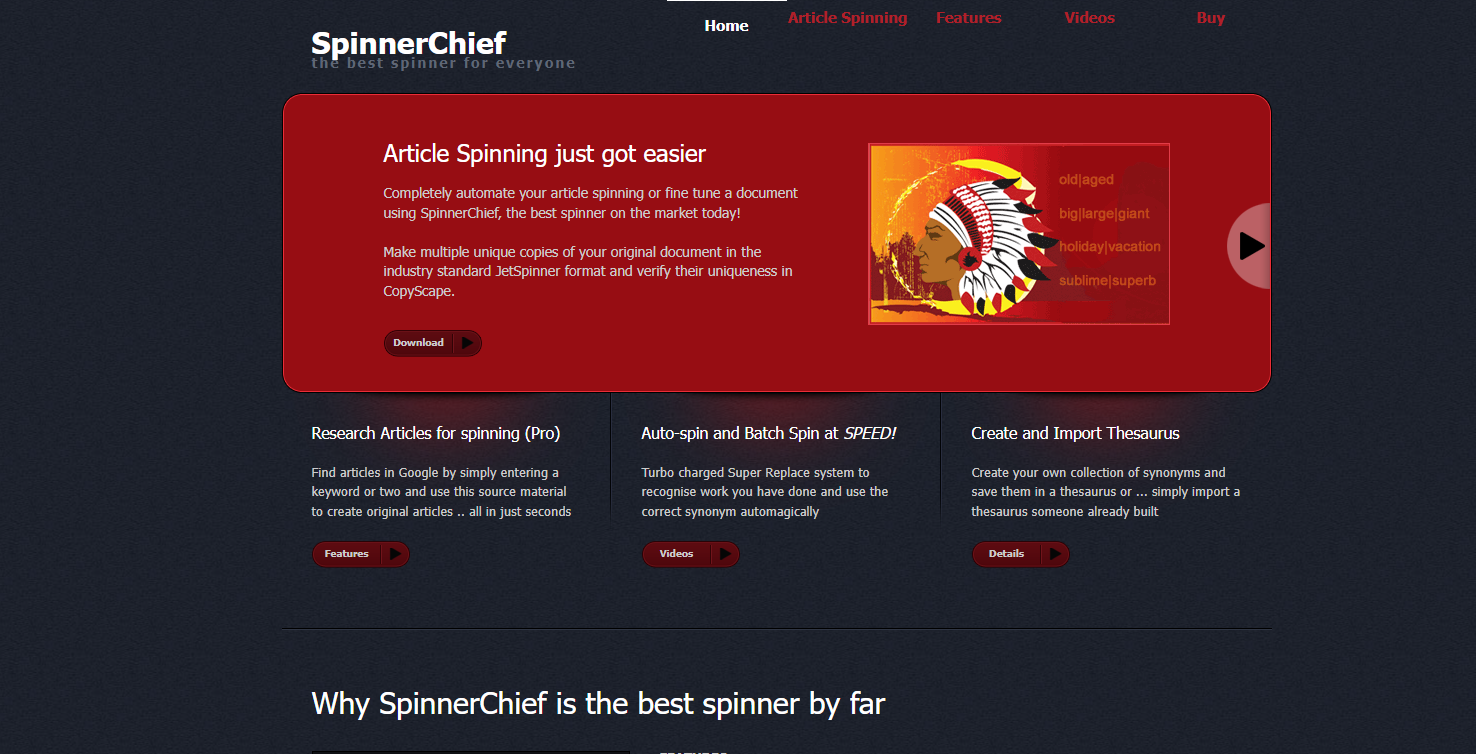Open the Videos navigation item
Viewport: 1476px width, 754px height.
(x=1089, y=18)
